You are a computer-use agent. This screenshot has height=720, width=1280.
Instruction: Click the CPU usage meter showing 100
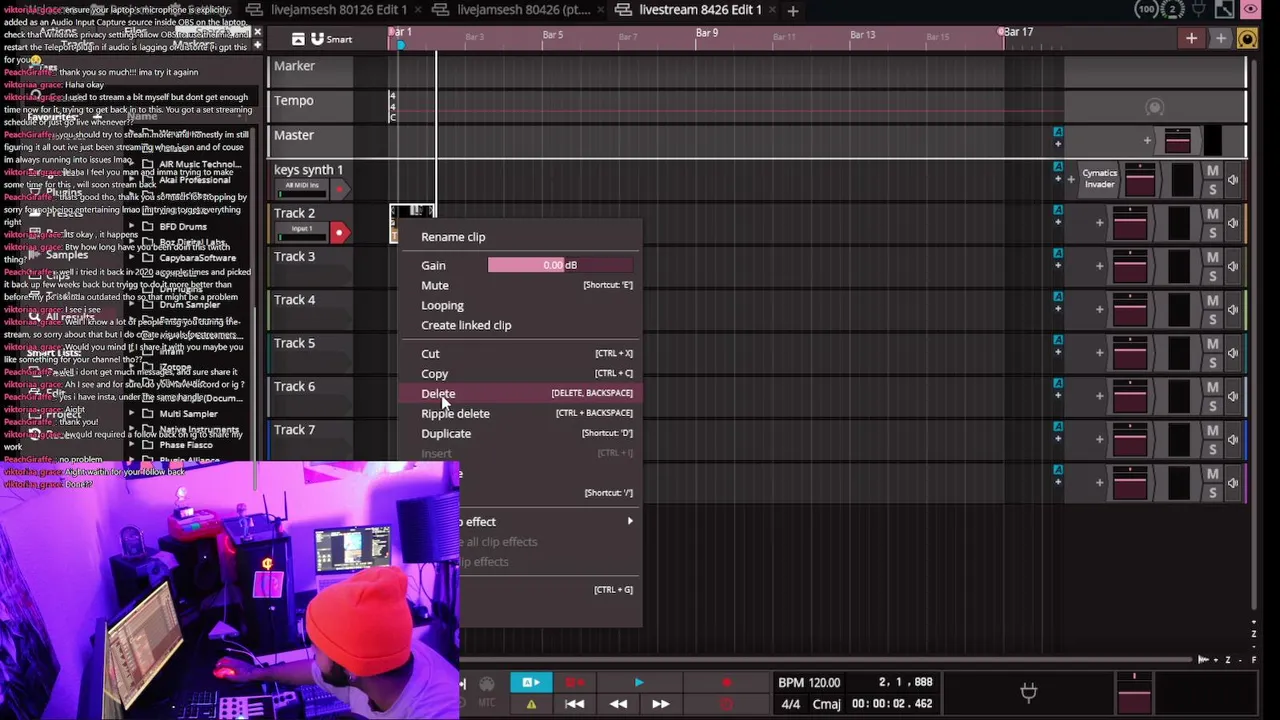(1146, 10)
